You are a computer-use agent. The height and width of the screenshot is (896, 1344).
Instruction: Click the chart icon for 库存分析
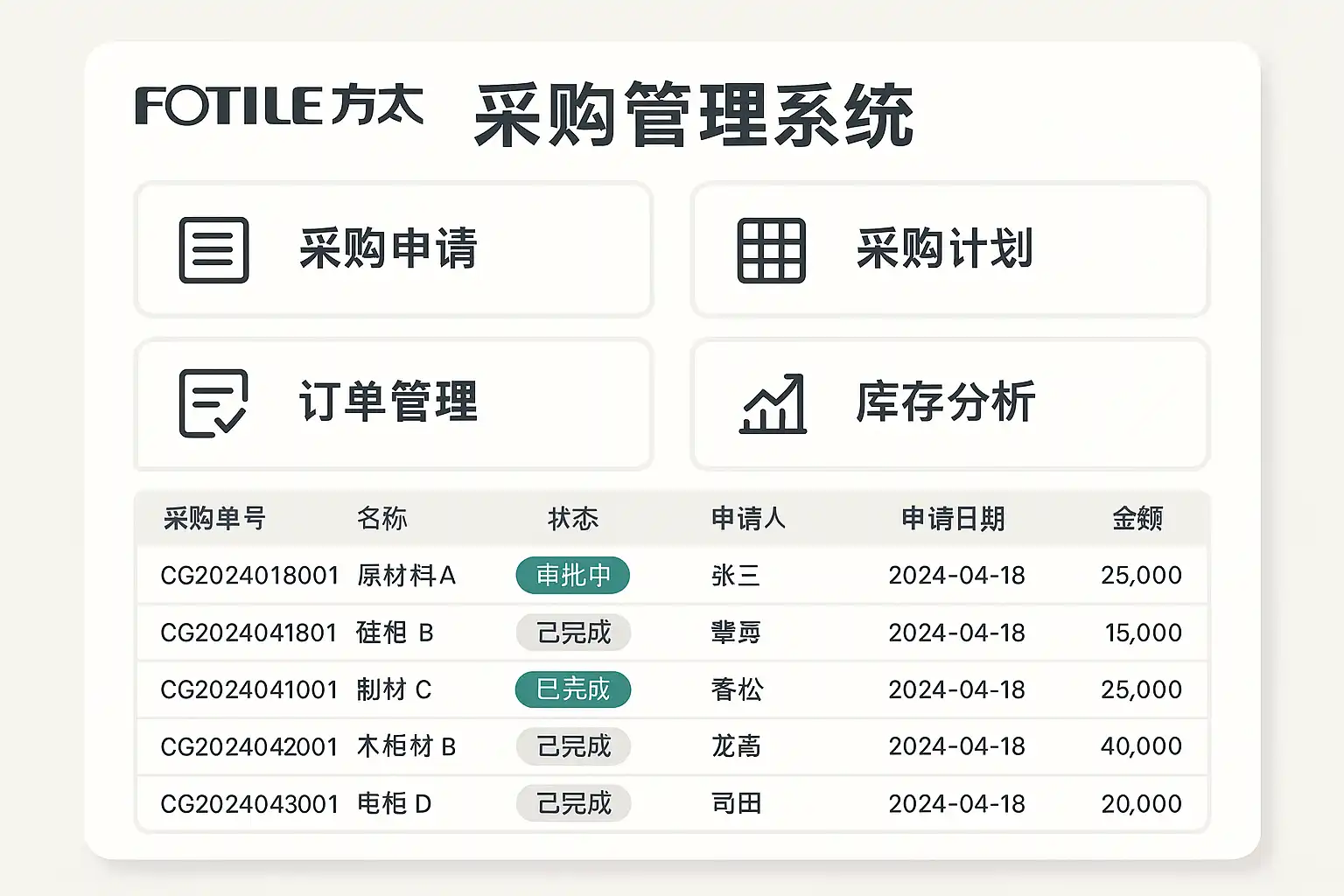coord(773,403)
